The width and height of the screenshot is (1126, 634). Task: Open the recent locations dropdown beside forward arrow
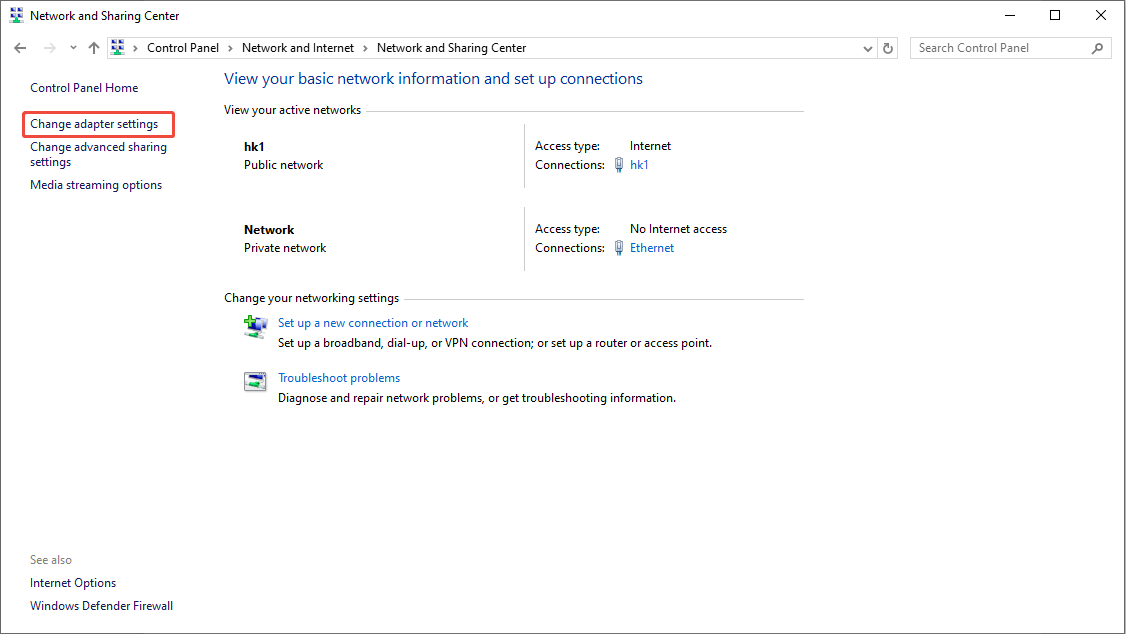pyautogui.click(x=72, y=47)
